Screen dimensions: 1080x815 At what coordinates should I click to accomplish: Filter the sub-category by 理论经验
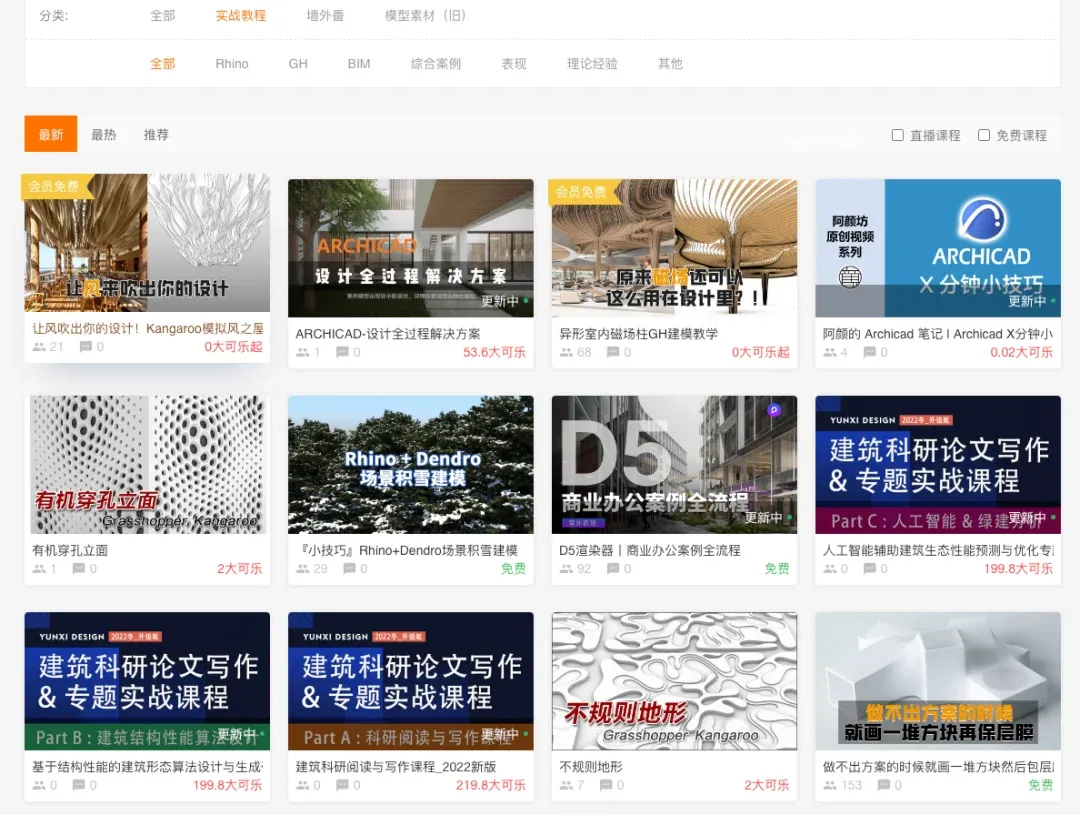(x=592, y=63)
